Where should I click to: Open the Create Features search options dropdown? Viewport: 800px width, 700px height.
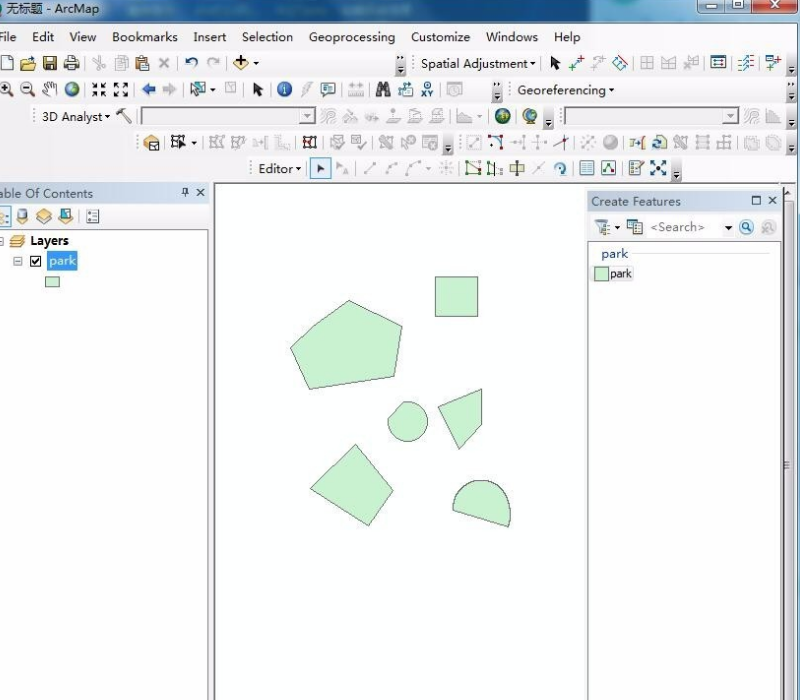728,228
